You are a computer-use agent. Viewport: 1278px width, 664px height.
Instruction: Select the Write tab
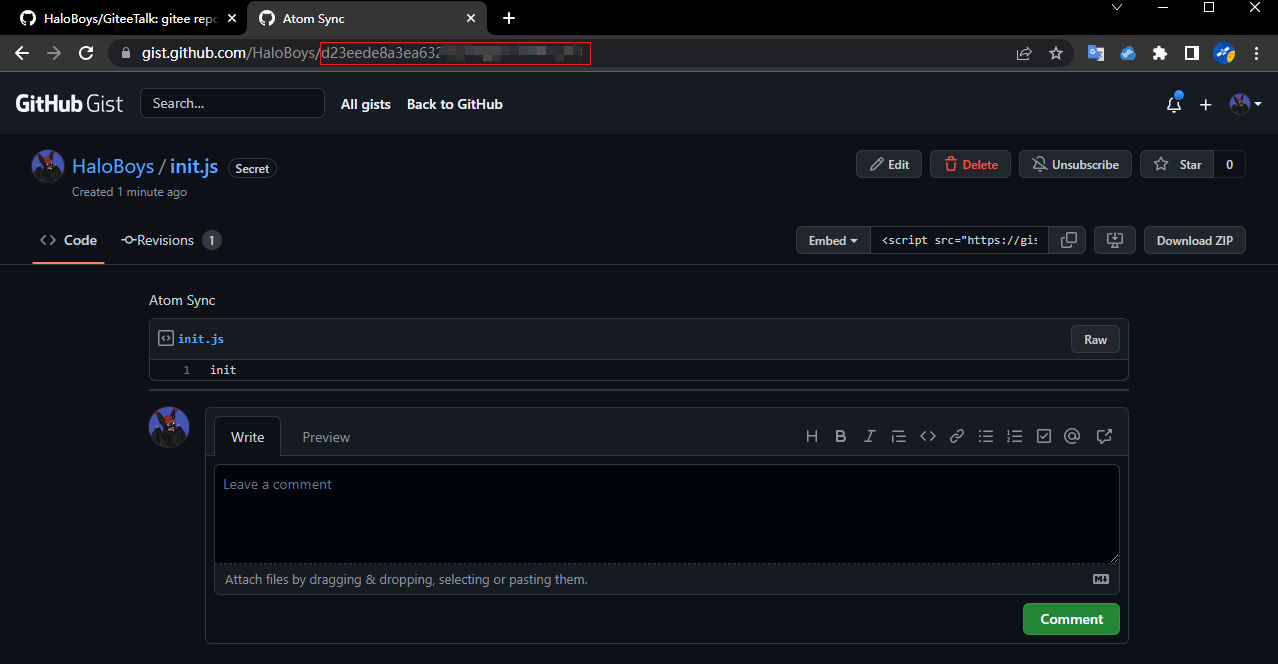coord(248,437)
